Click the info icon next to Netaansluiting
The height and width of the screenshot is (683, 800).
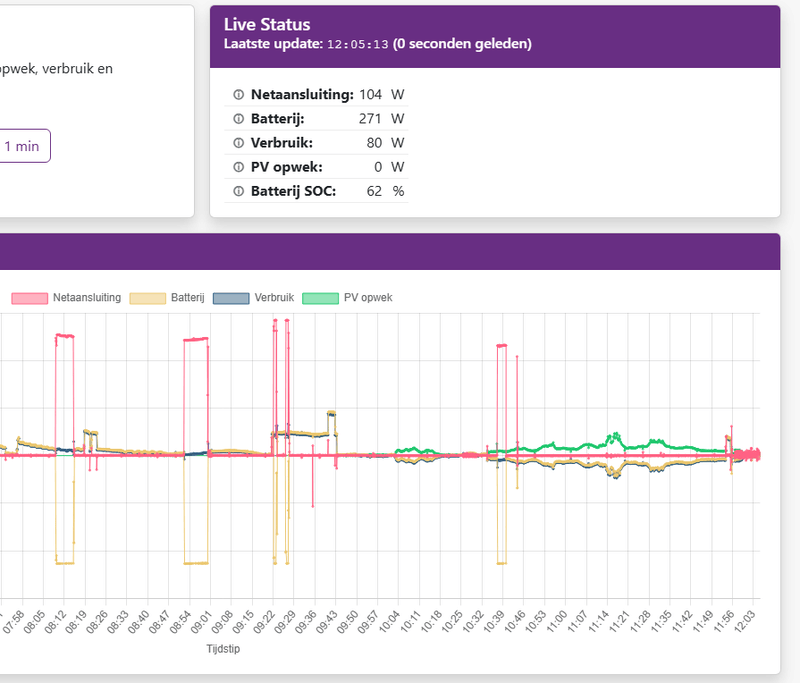[237, 94]
